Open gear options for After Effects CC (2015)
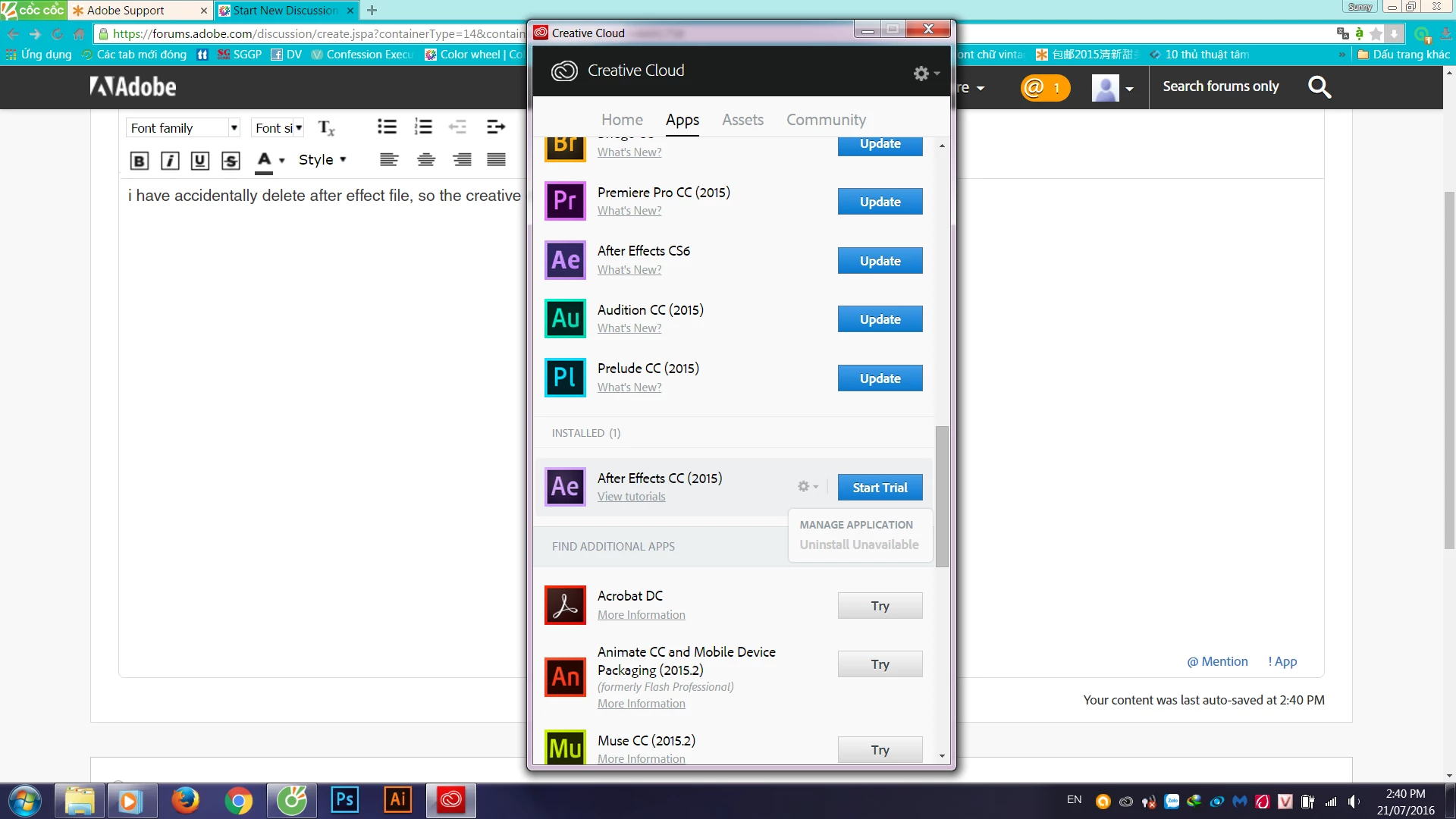Screen dimensions: 1456x819 tap(808, 486)
